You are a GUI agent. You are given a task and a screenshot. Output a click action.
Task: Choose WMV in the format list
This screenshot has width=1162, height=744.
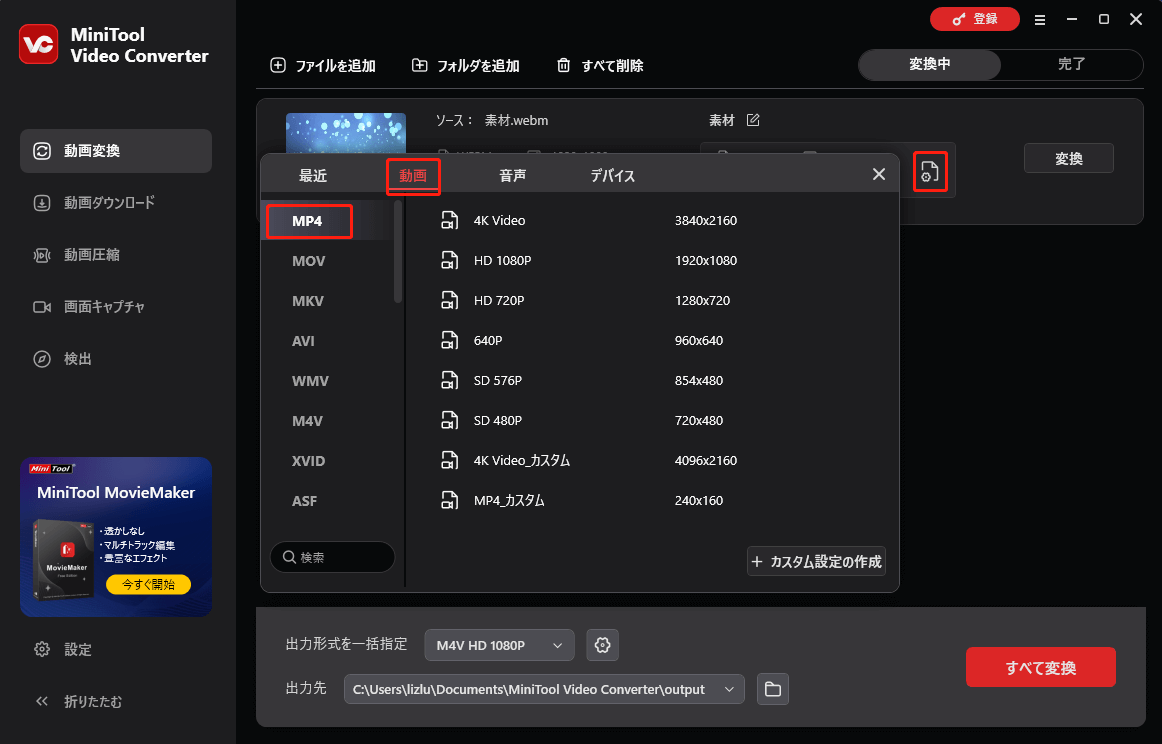click(x=310, y=381)
